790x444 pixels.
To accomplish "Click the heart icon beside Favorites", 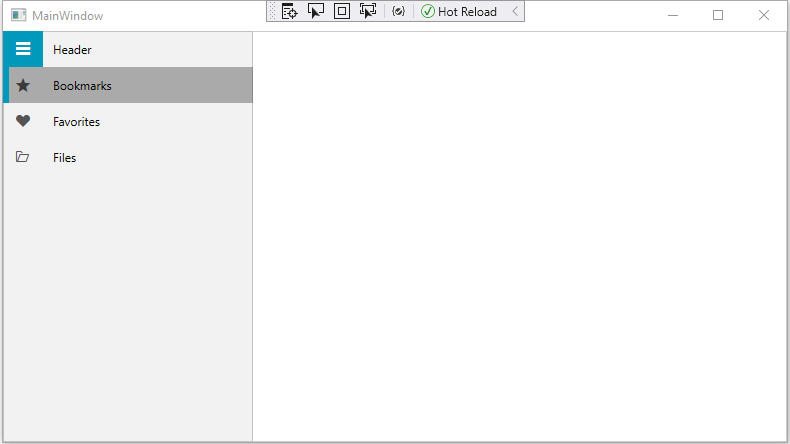I will pos(23,121).
